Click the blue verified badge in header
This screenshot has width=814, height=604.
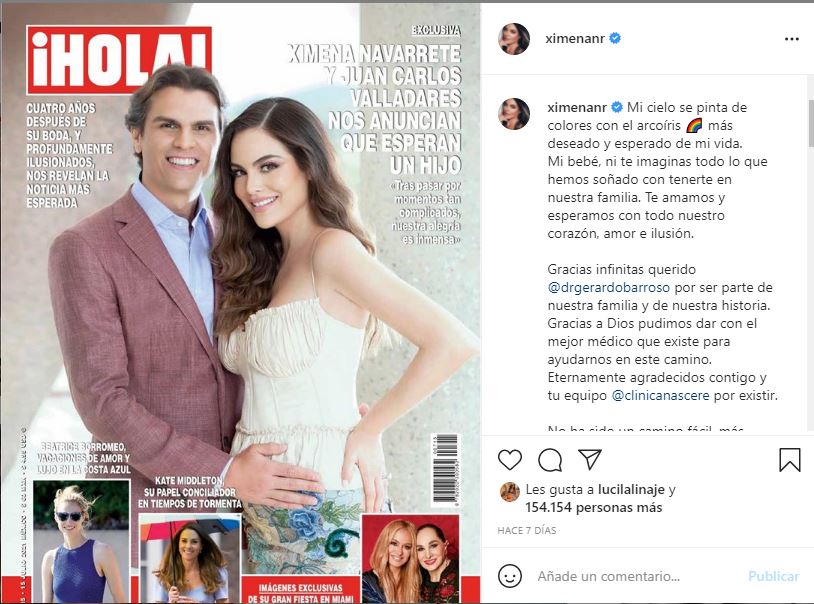[x=615, y=38]
